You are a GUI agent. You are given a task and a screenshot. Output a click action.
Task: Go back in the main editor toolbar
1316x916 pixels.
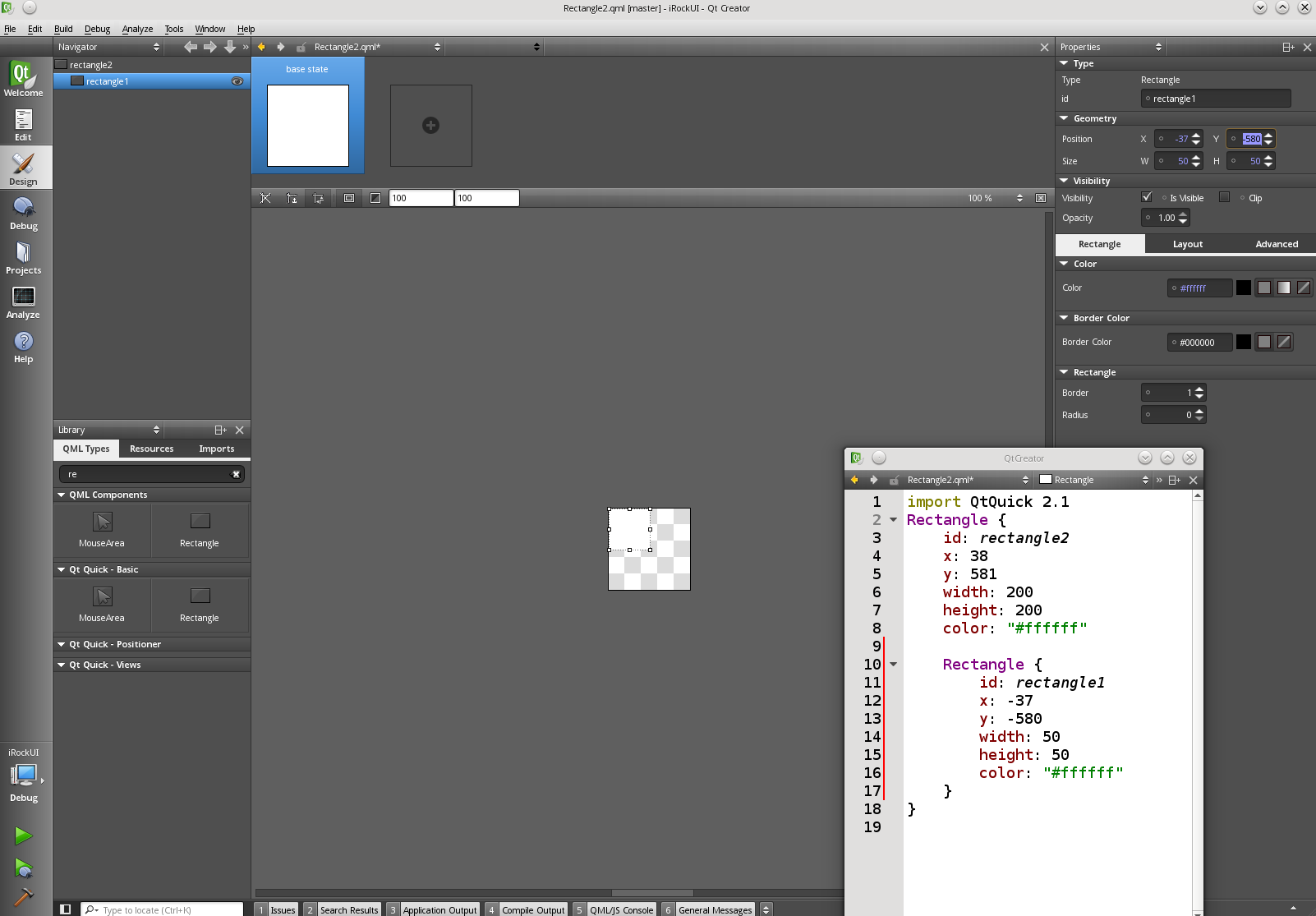pos(262,47)
